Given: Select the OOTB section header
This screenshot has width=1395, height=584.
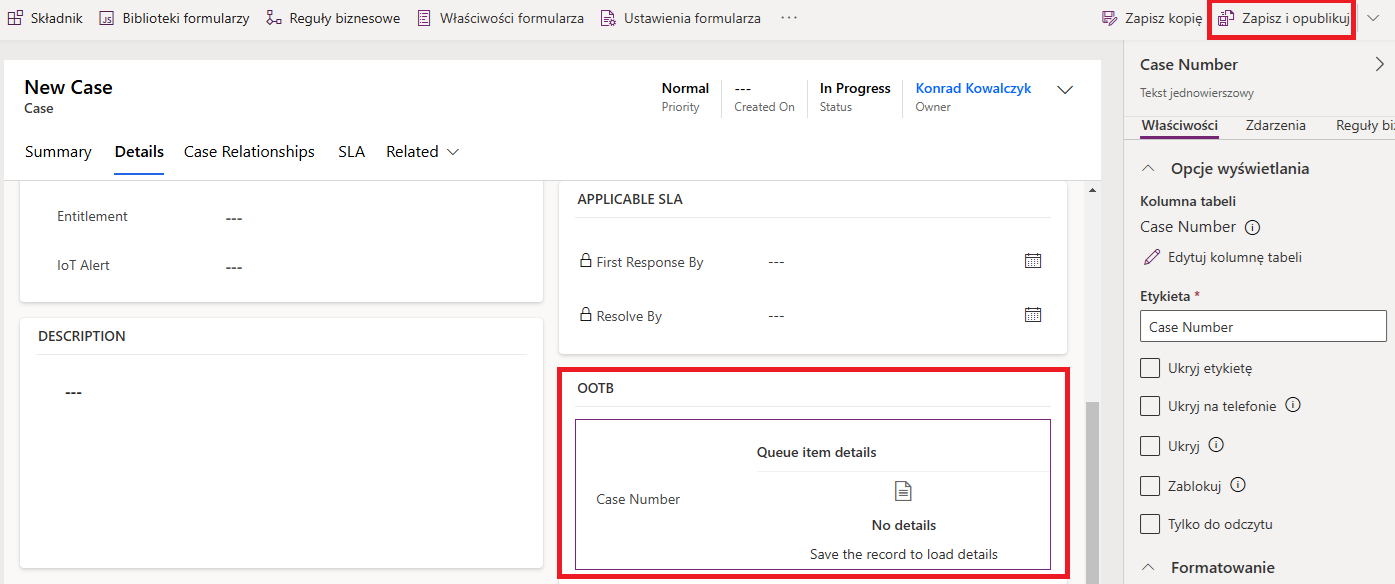Looking at the screenshot, I should (596, 388).
